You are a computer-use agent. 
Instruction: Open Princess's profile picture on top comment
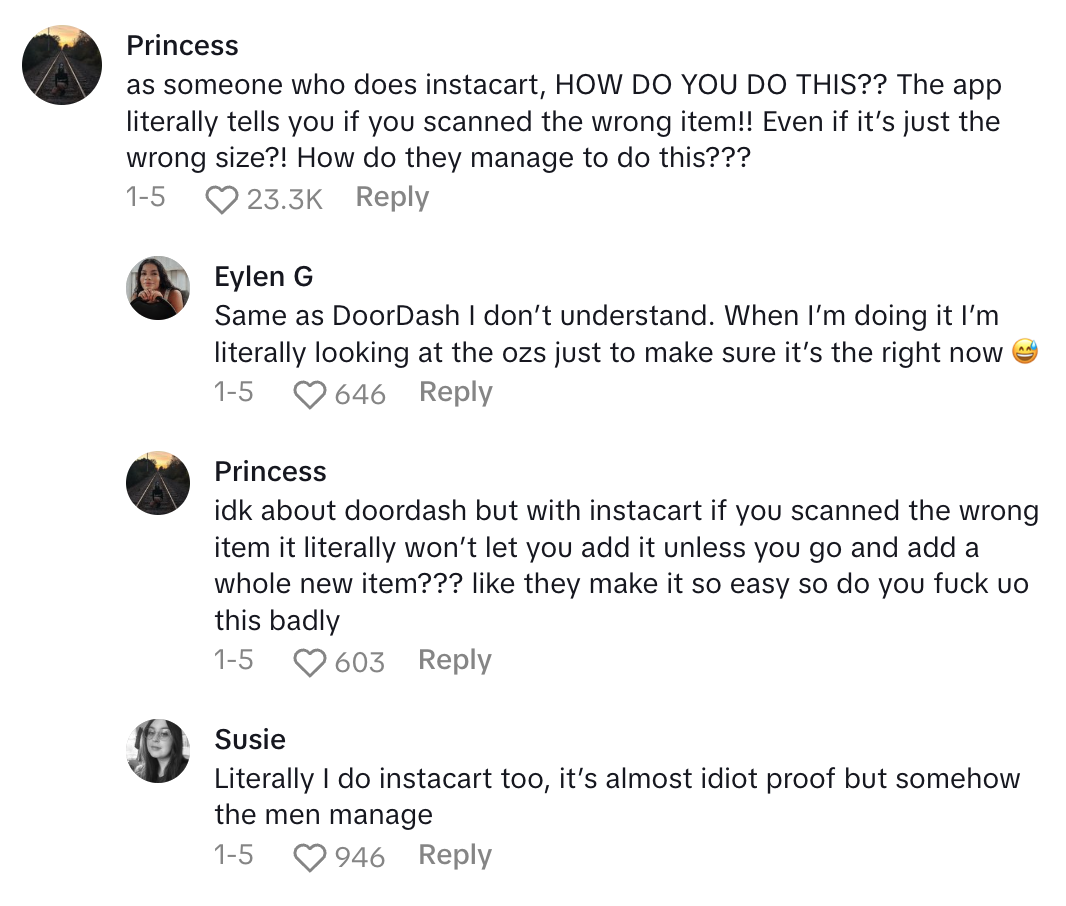click(62, 65)
